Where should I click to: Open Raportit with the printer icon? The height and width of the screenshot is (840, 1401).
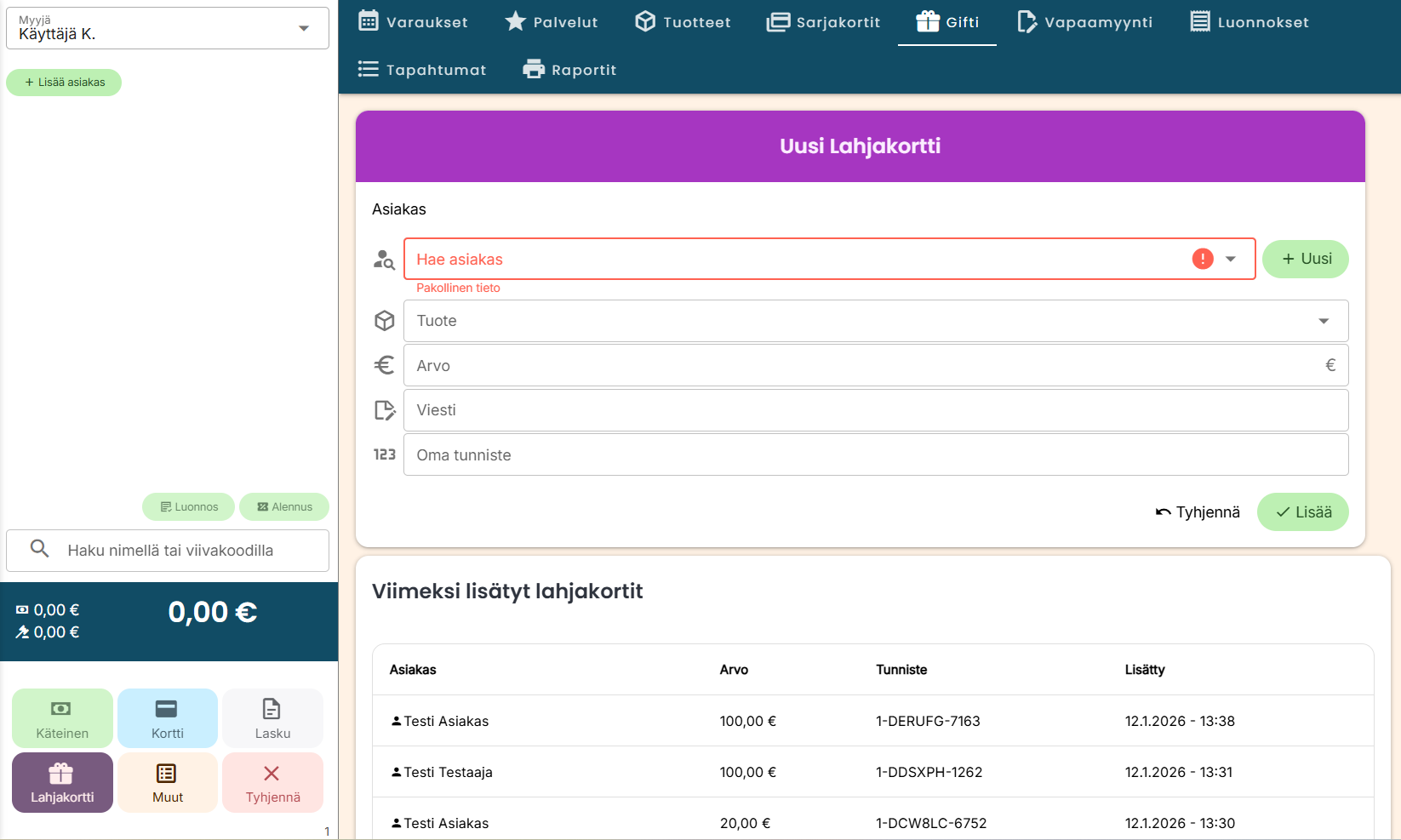[x=569, y=70]
